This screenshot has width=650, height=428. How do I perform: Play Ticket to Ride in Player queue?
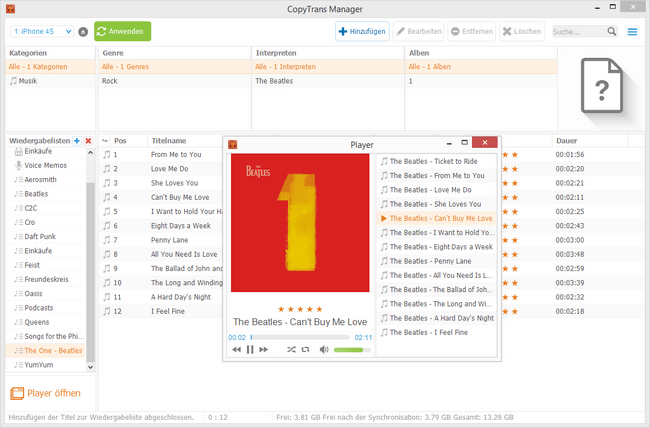(x=437, y=161)
